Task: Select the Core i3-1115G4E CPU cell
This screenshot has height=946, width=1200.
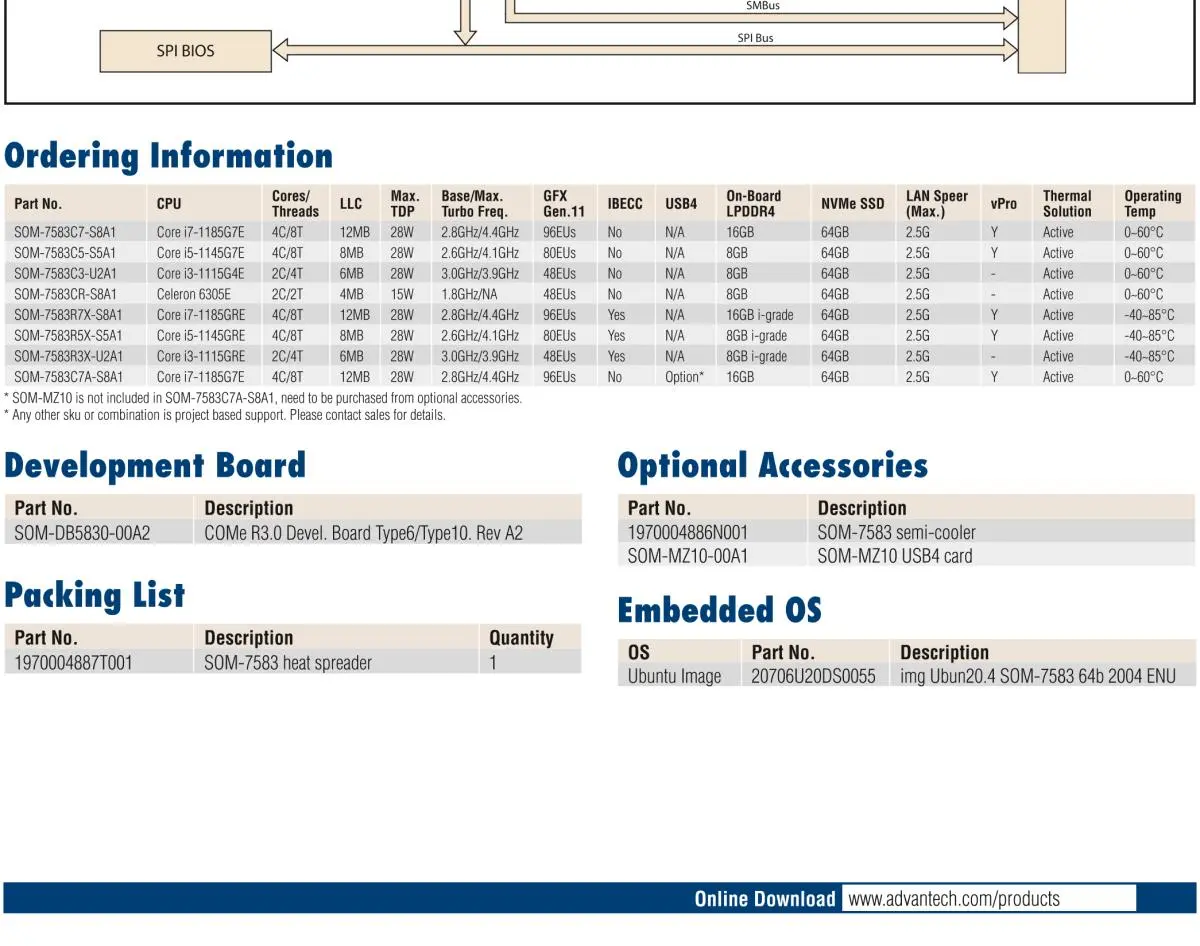Action: (x=200, y=273)
